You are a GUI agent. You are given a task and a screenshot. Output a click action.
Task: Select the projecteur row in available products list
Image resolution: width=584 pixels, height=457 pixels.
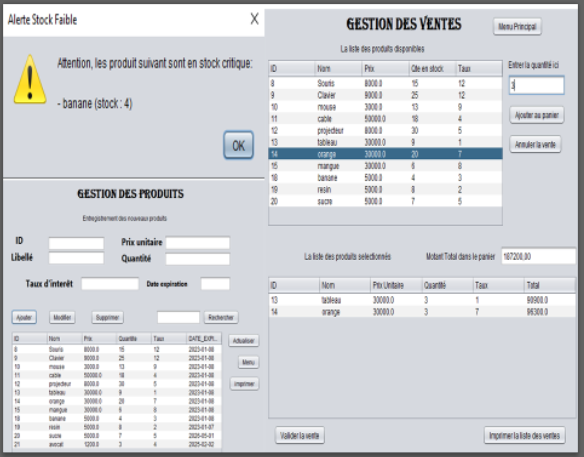(x=385, y=130)
